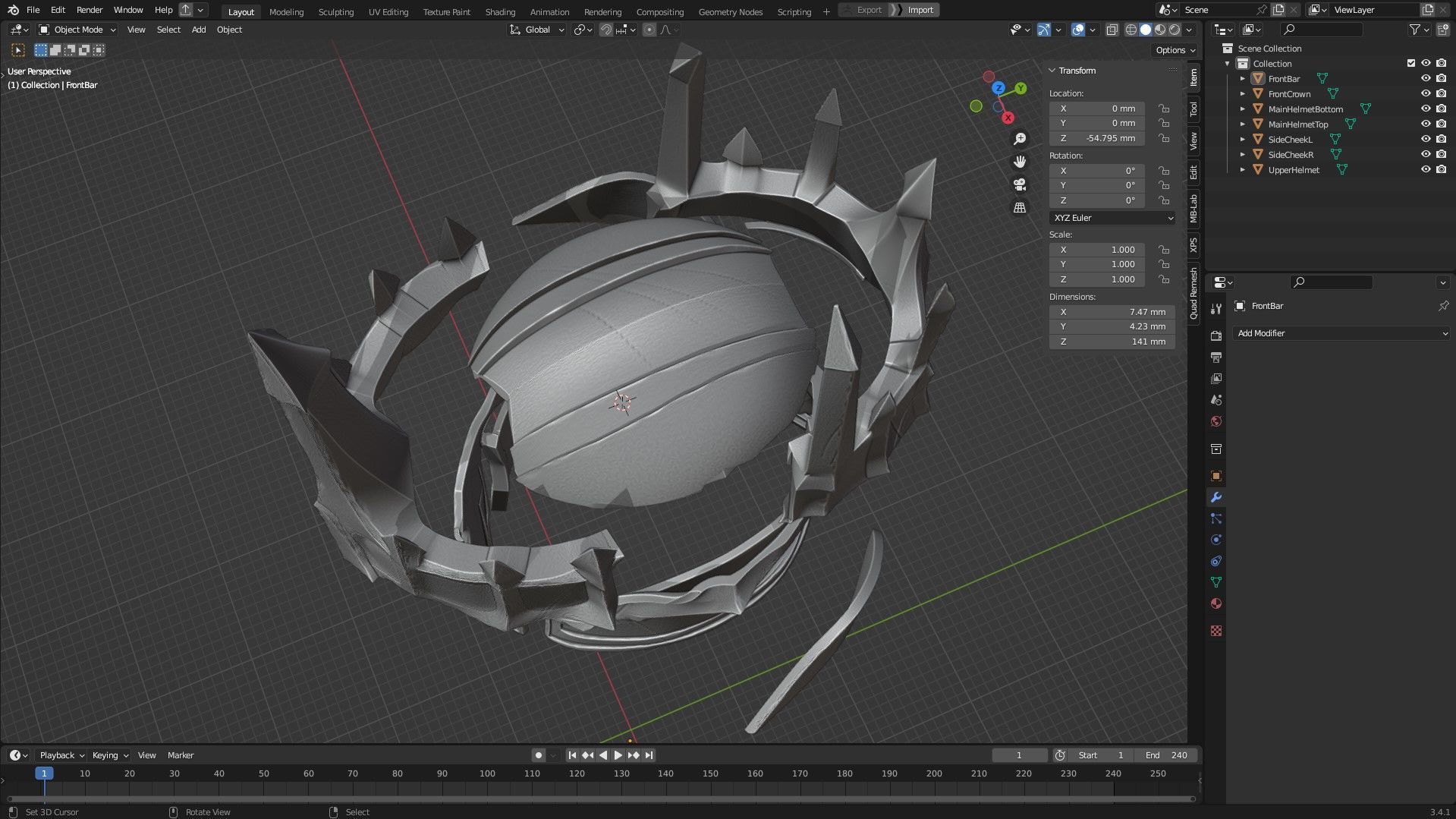The height and width of the screenshot is (819, 1456).
Task: Click the red X axis gizmo ball
Action: (x=1008, y=118)
